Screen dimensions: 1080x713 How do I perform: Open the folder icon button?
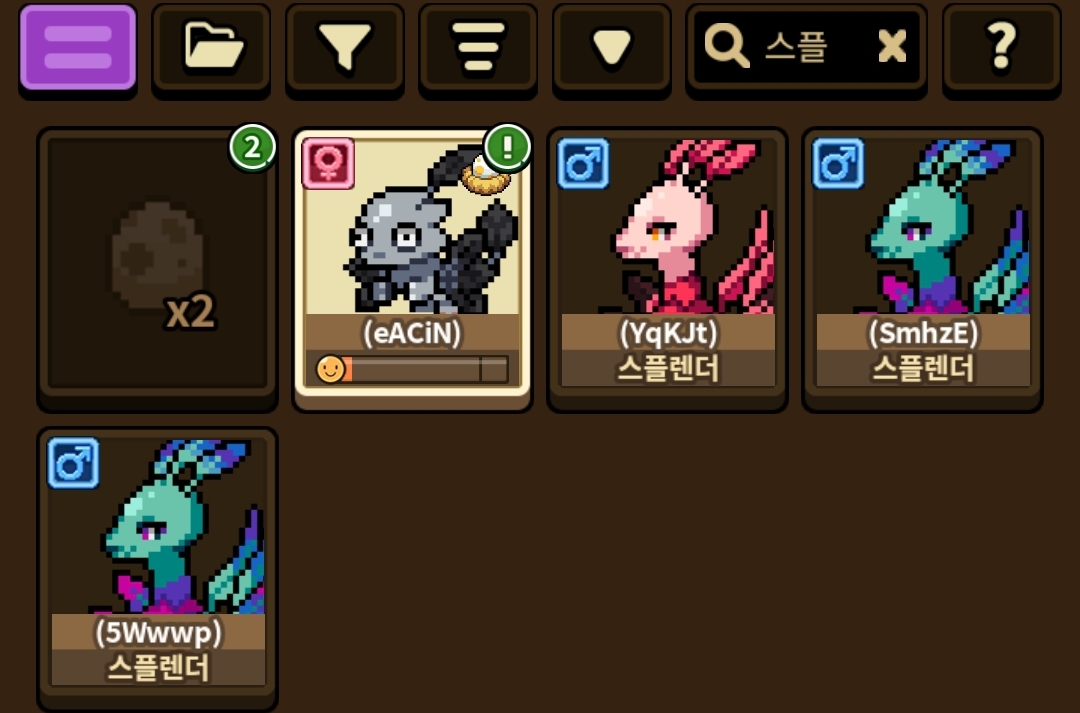(x=211, y=48)
